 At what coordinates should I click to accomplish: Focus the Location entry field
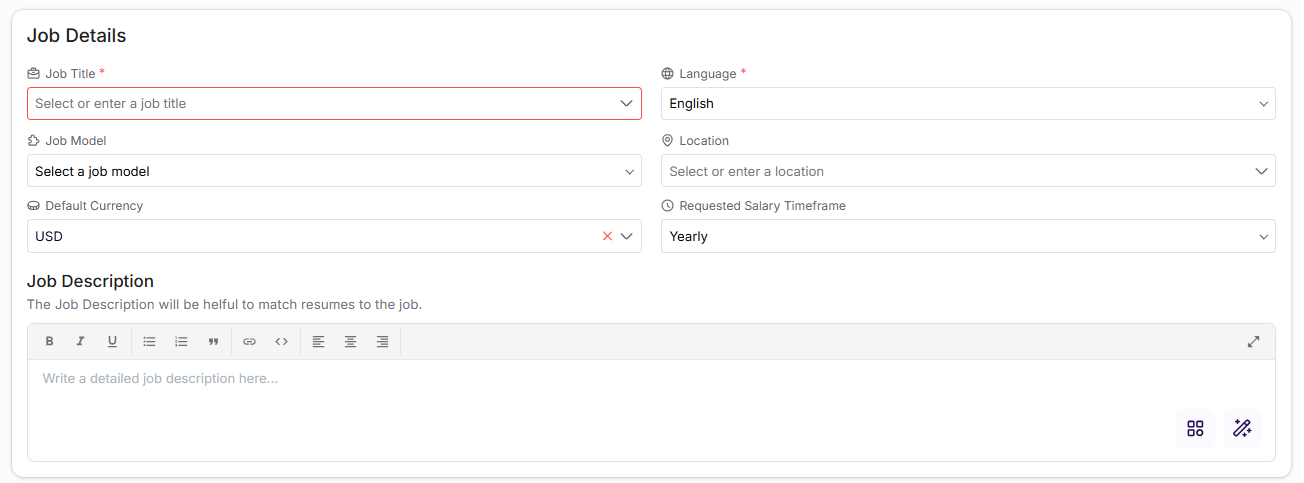click(955, 172)
